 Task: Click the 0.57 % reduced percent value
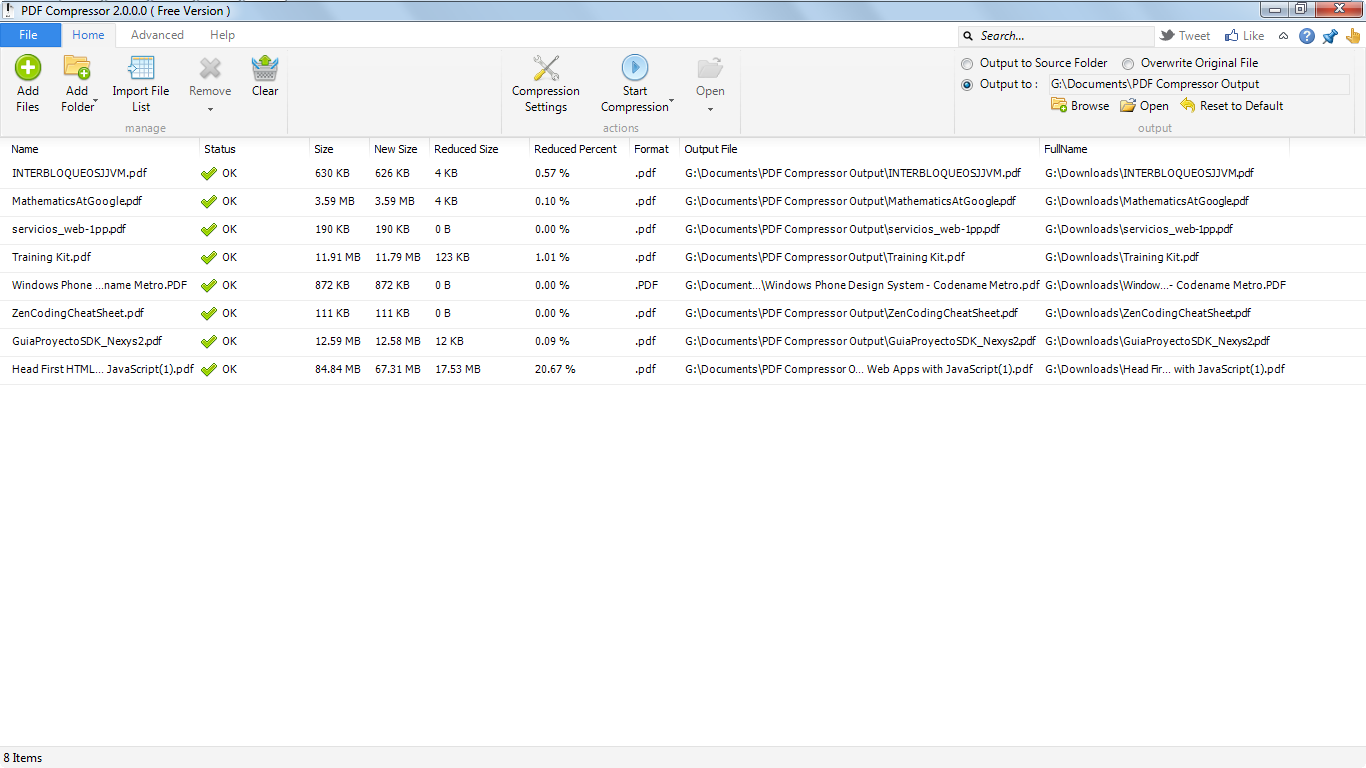(552, 173)
